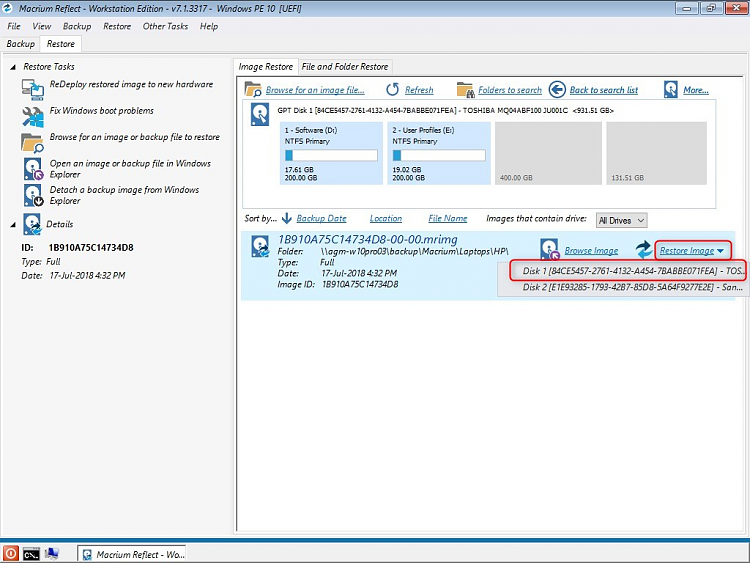750x563 pixels.
Task: Collapse the Restore Tasks section
Action: (13, 67)
